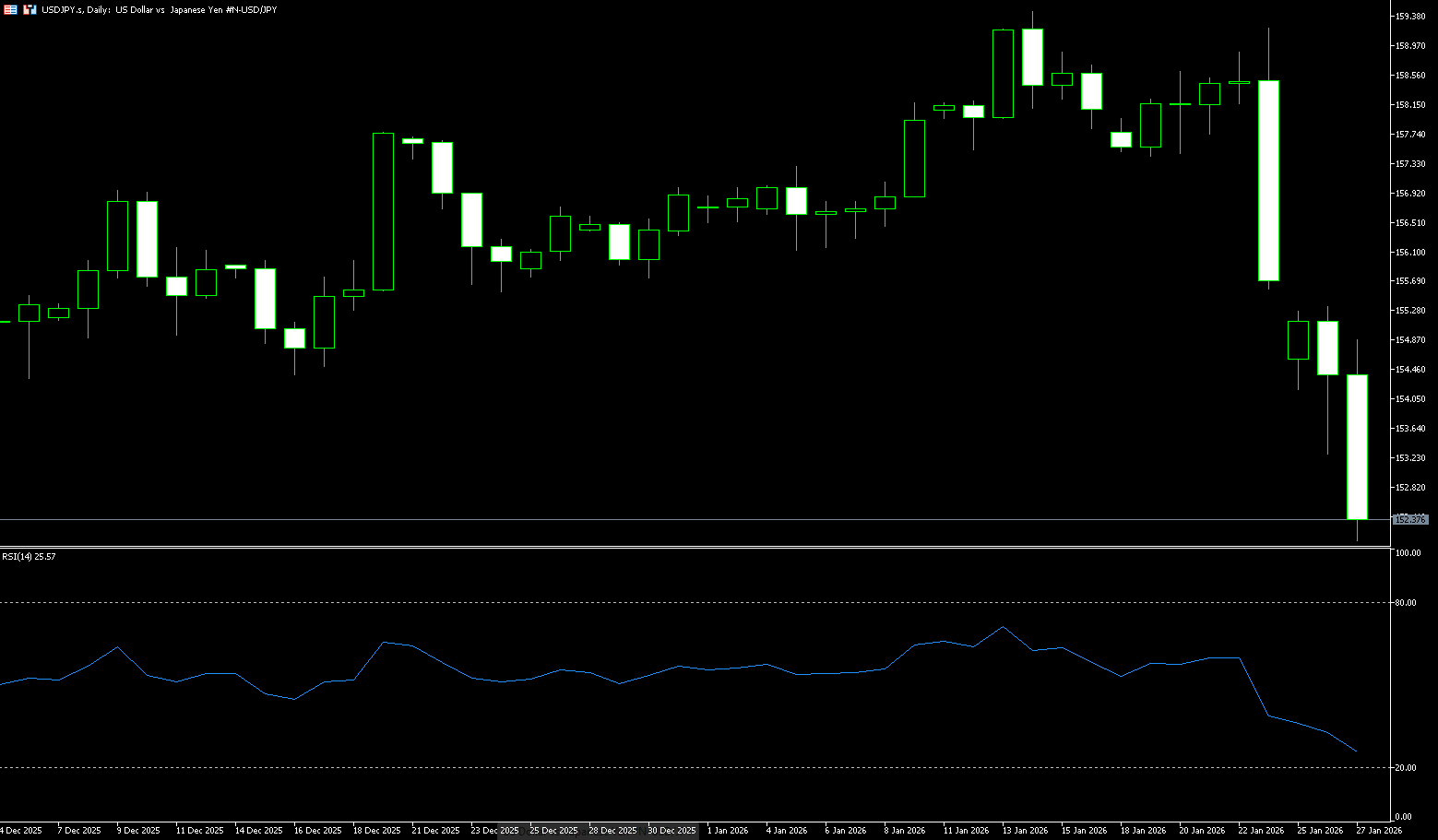
Task: Click the 13 Jan 2026 date label
Action: (1025, 831)
